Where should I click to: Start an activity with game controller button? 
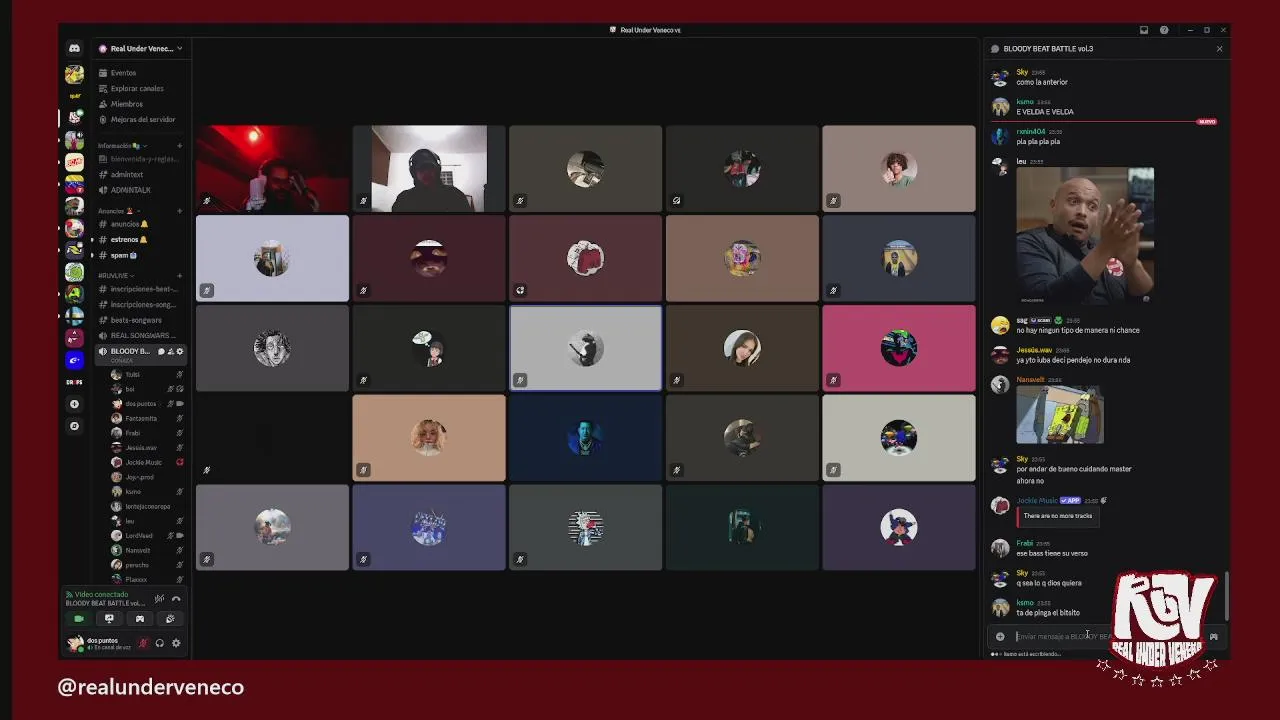pos(140,619)
